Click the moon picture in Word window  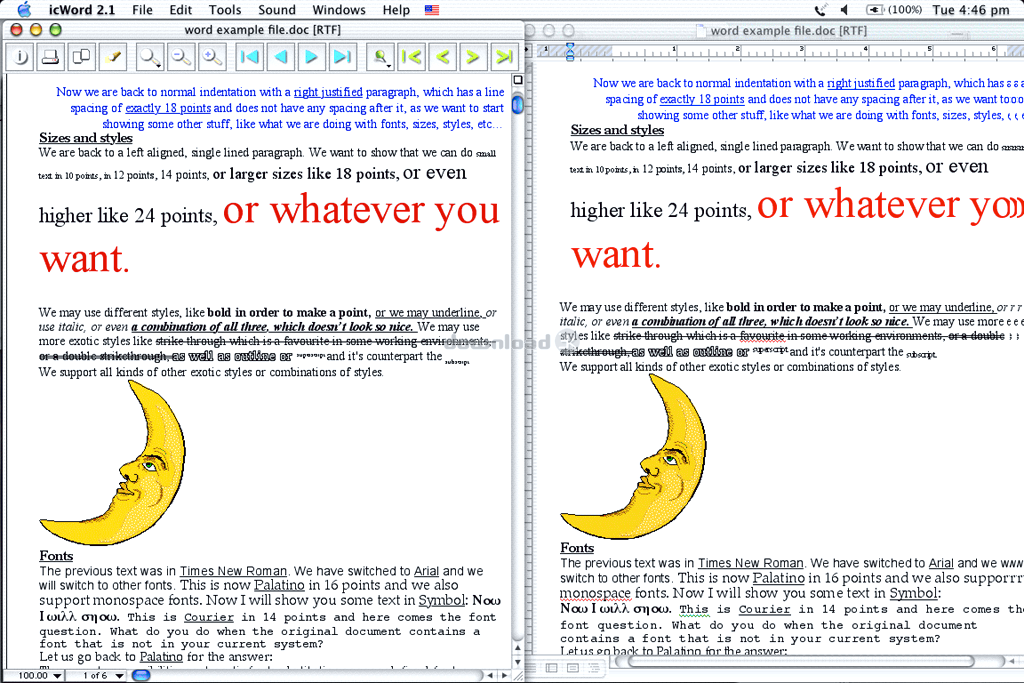(633, 457)
